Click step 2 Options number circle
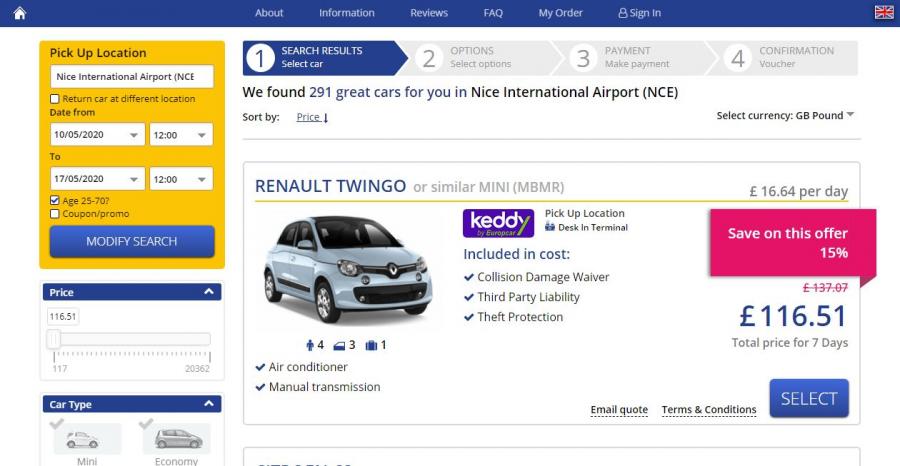The width and height of the screenshot is (900, 466). pos(429,58)
